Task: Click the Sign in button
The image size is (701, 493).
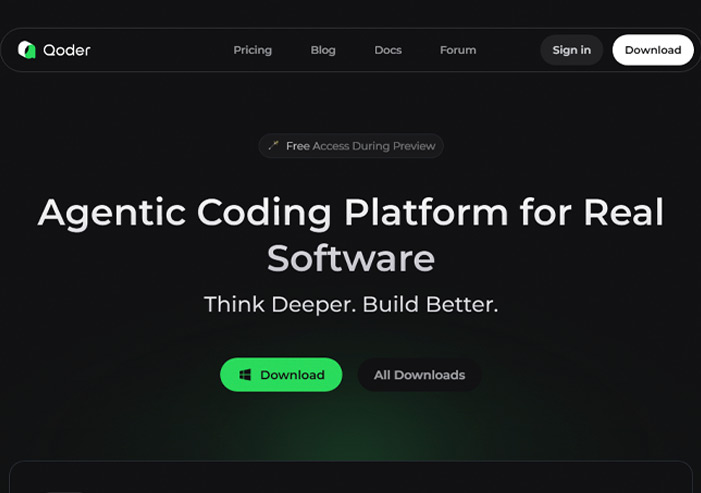Action: (571, 50)
